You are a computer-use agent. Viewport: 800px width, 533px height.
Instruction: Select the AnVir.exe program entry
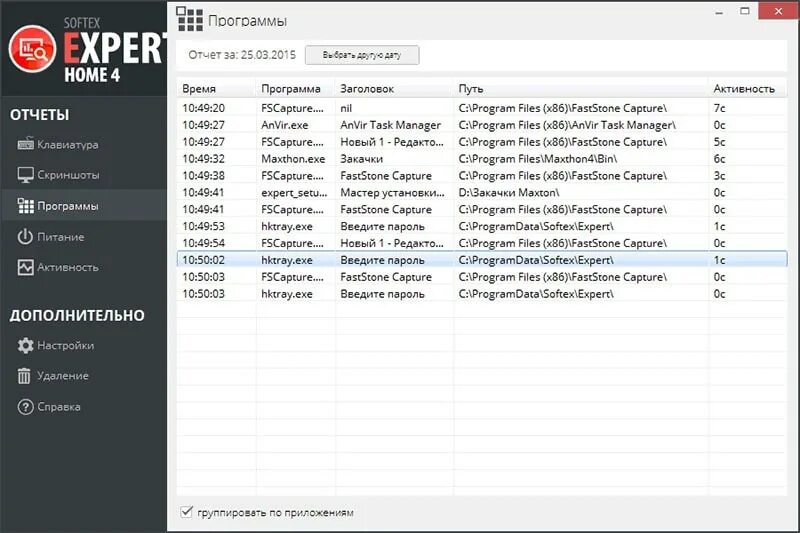pyautogui.click(x=285, y=125)
